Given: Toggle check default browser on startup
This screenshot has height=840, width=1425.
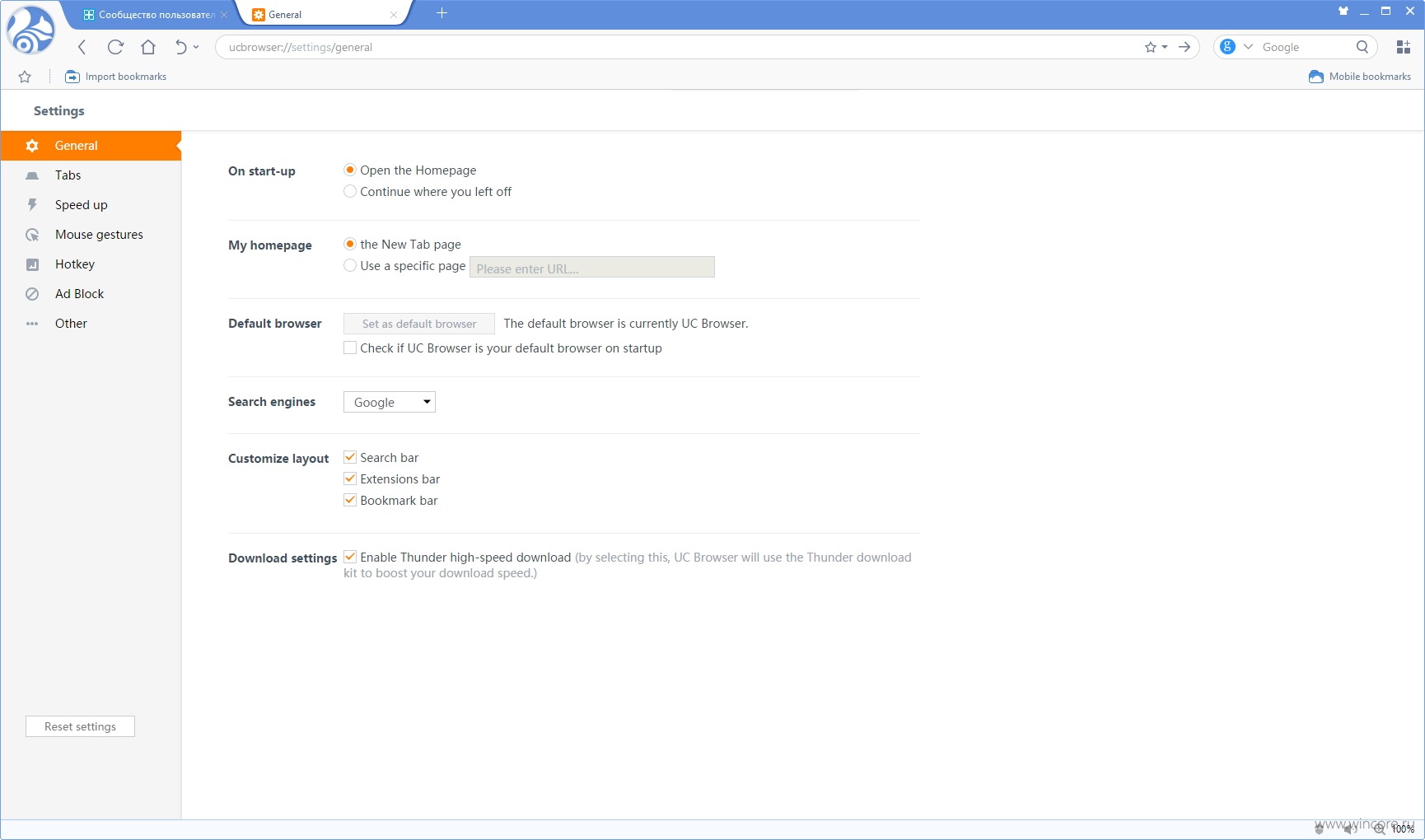Looking at the screenshot, I should (350, 348).
